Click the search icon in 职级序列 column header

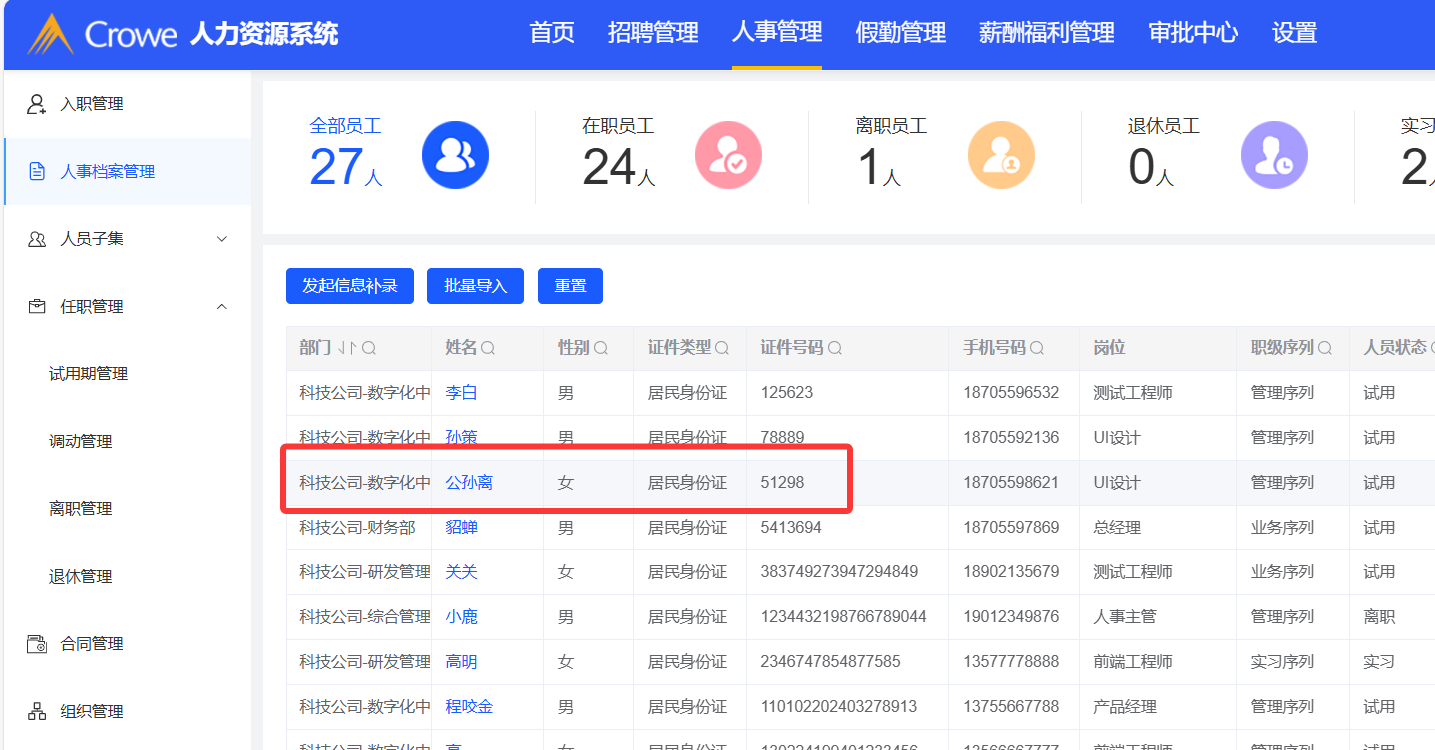pyautogui.click(x=1325, y=349)
